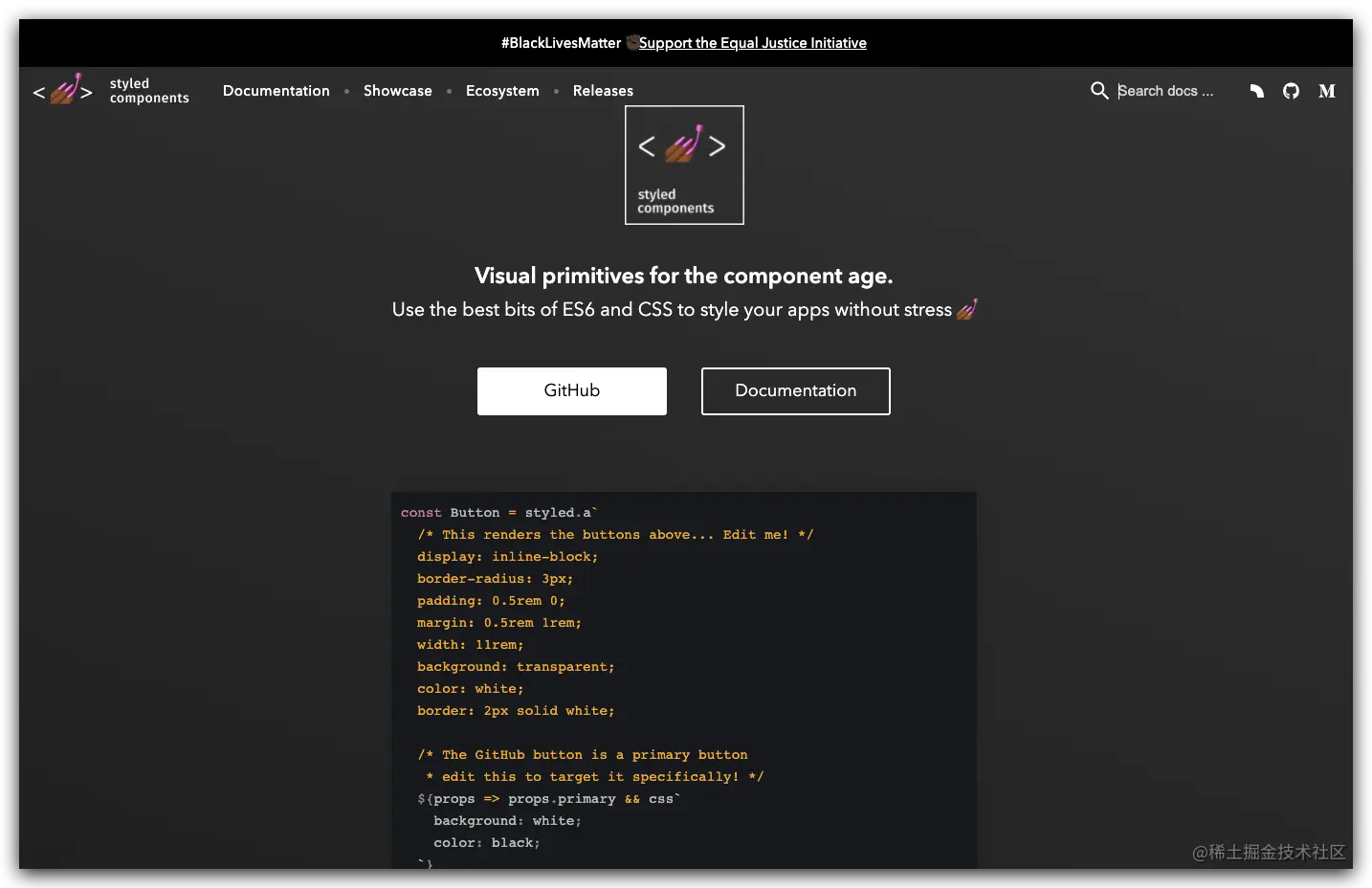Image resolution: width=1372 pixels, height=888 pixels.
Task: Focus the "Search docs ..." input field
Action: (1166, 91)
